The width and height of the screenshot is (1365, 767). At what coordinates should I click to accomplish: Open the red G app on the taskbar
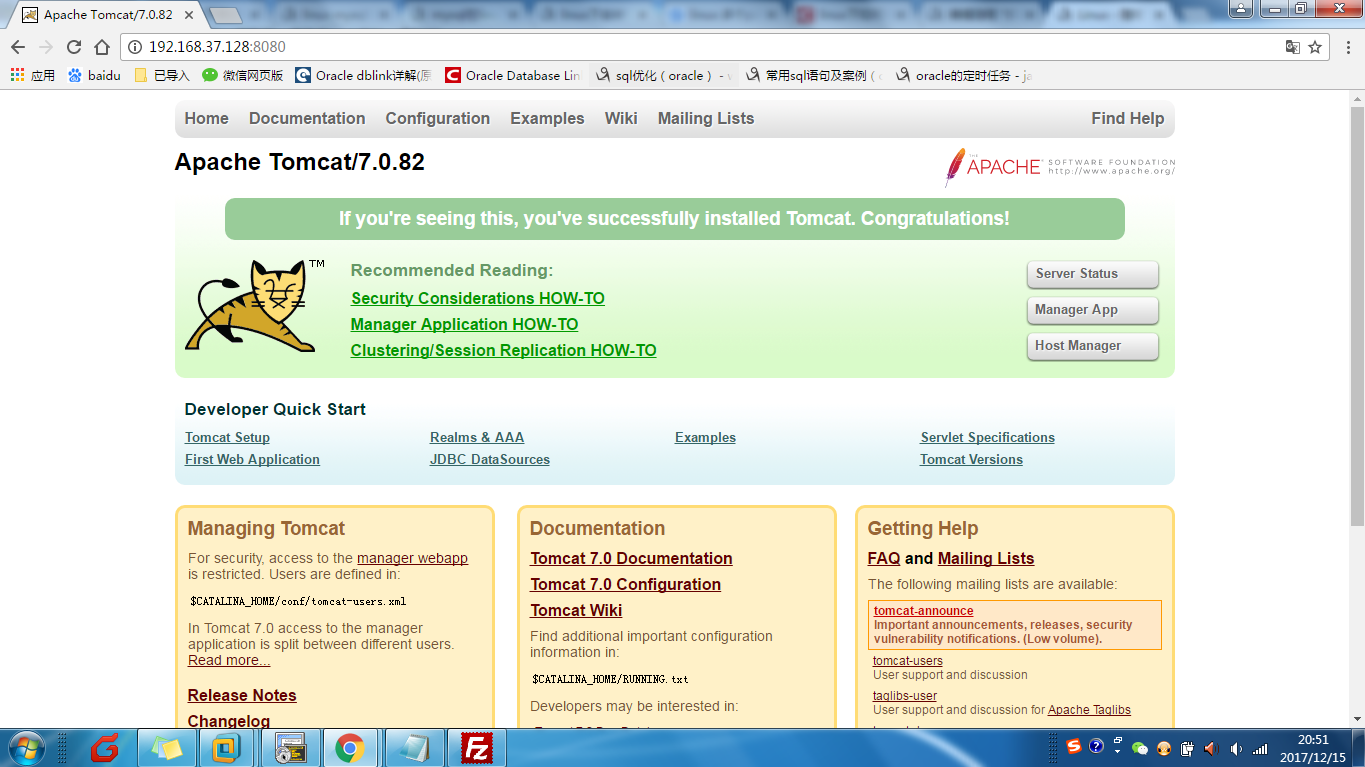(105, 747)
